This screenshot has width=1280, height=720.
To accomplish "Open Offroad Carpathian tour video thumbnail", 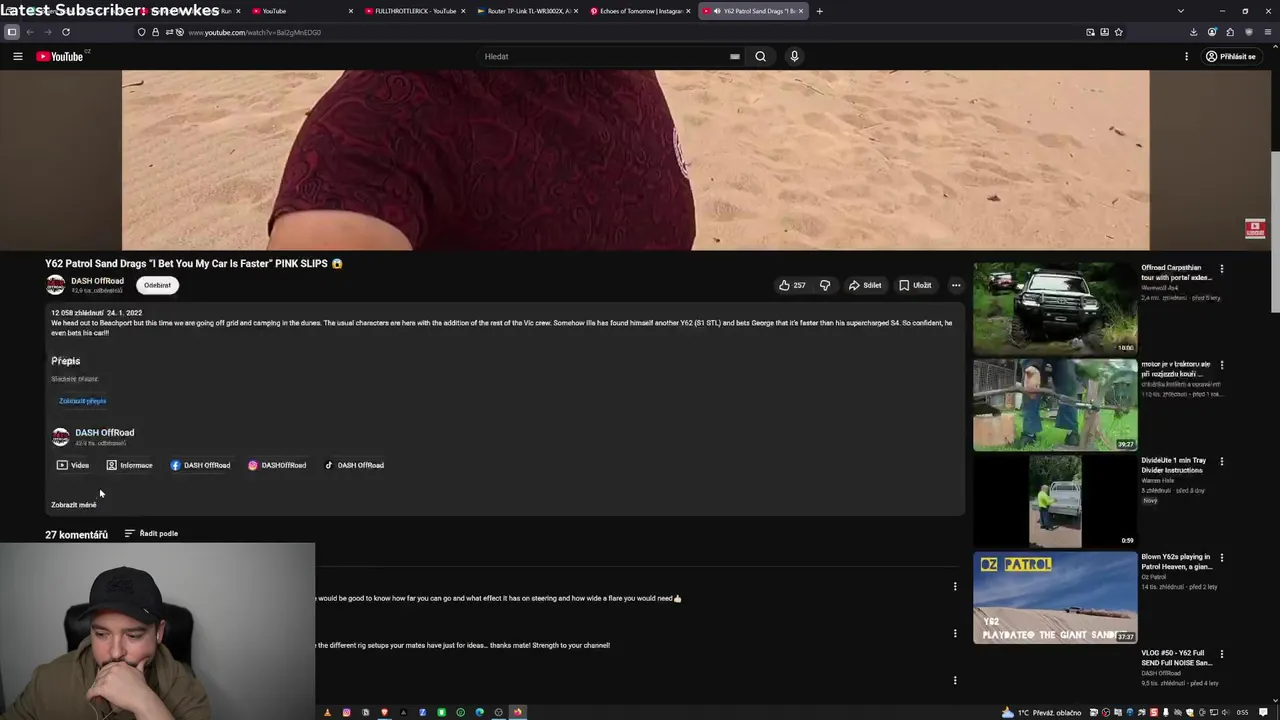I will tap(1055, 308).
